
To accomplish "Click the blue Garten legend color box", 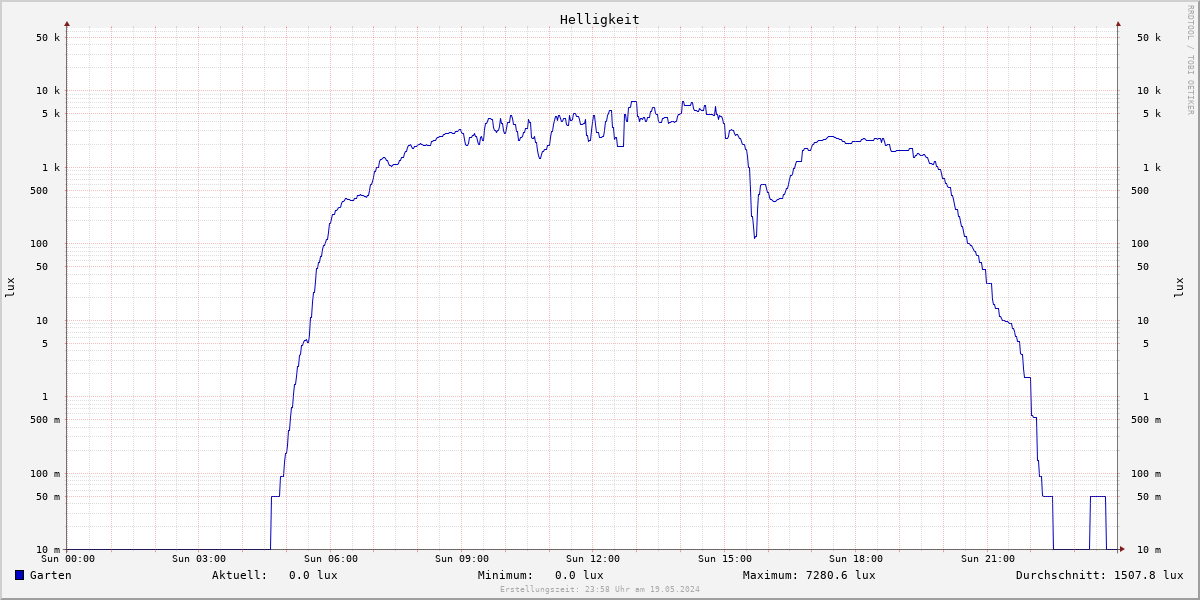I will tap(19, 575).
